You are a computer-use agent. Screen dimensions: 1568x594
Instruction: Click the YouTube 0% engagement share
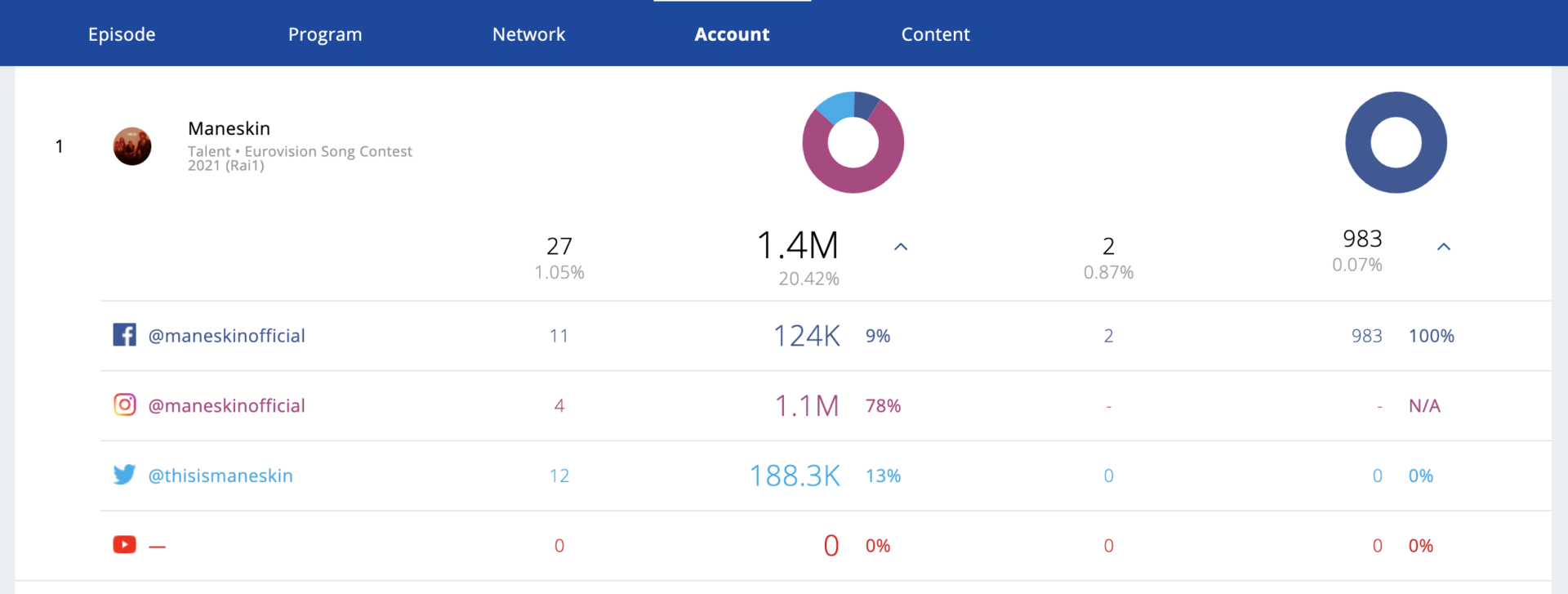[878, 546]
